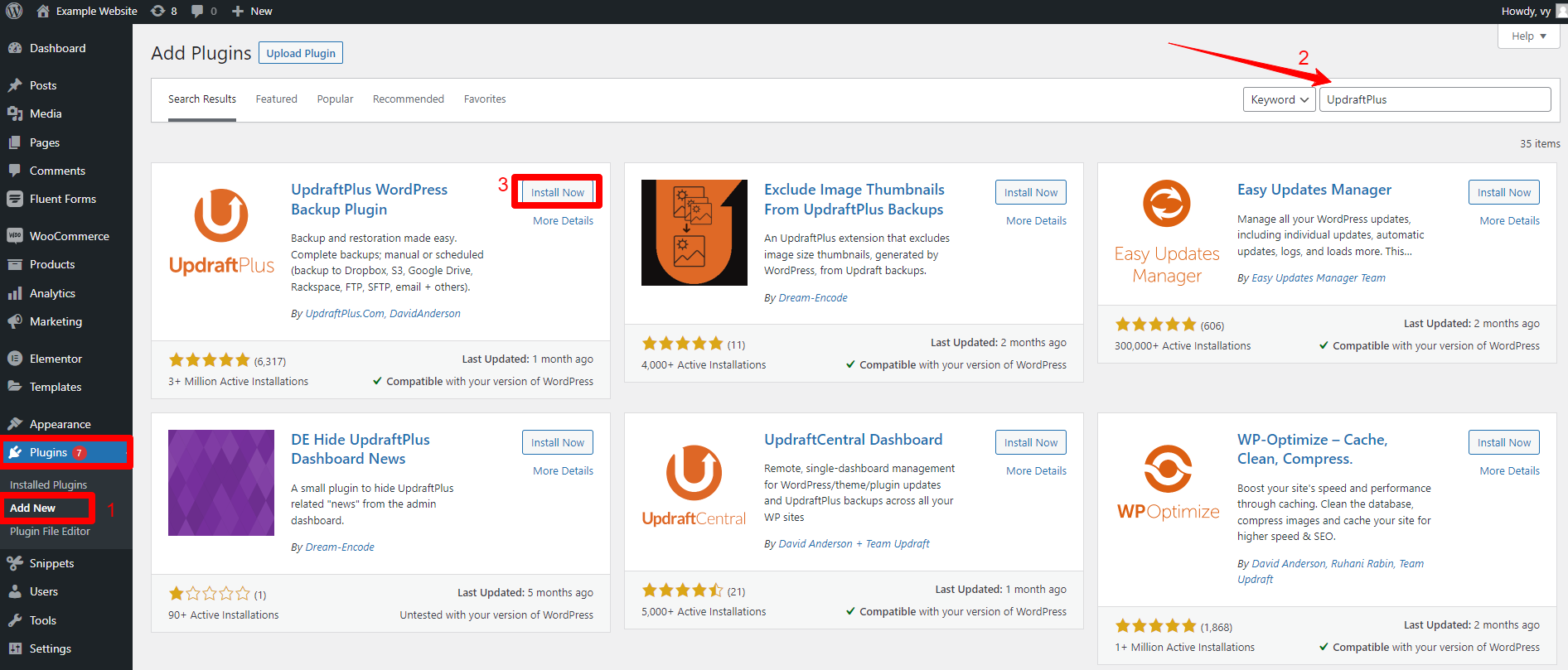
Task: Click the WP-Optimize plugin logo
Action: pyautogui.click(x=1167, y=483)
